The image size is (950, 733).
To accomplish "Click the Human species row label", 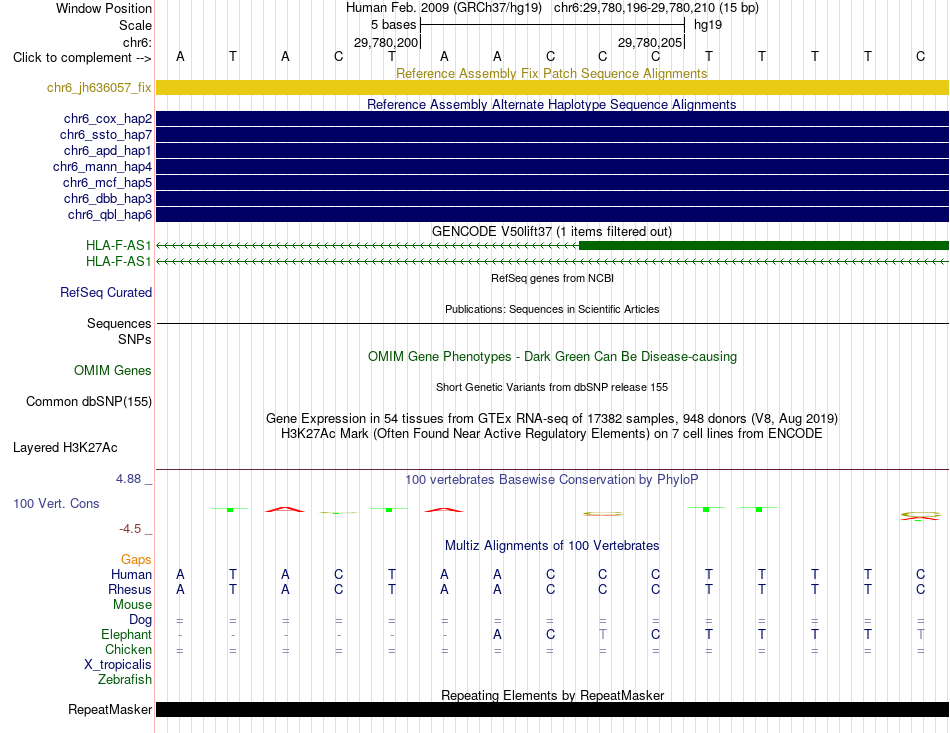I will click(131, 574).
